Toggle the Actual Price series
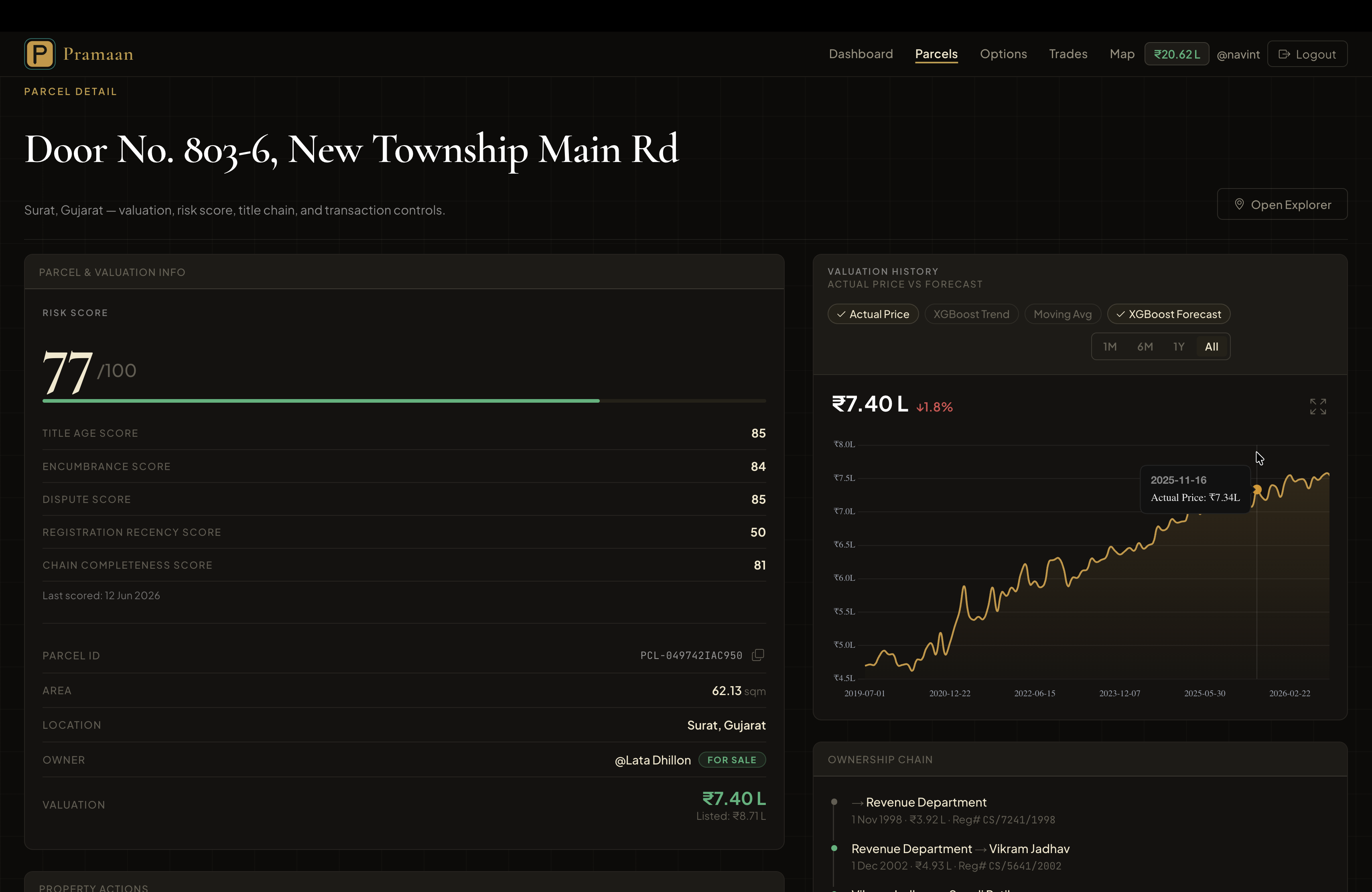This screenshot has width=1372, height=892. click(x=873, y=314)
